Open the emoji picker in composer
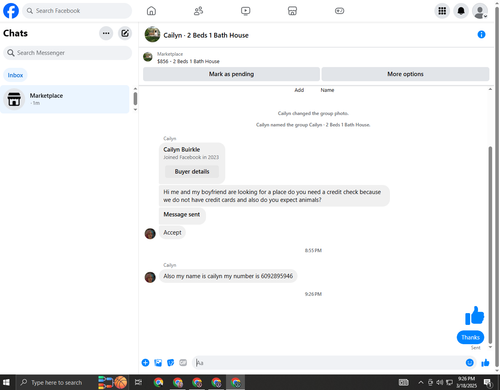Screen dimensions: 500x390 (469, 363)
